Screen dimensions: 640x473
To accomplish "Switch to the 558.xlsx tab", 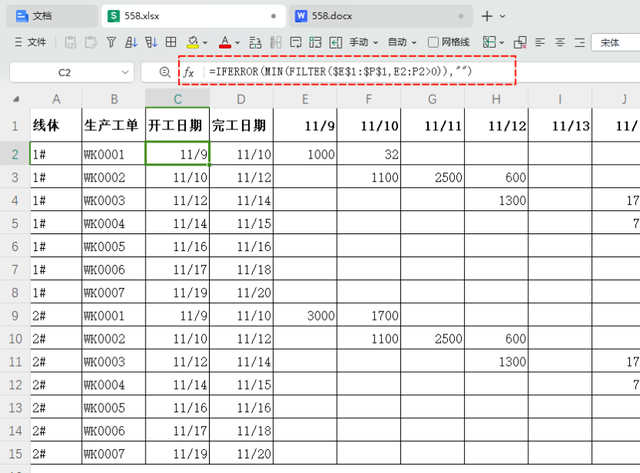I will point(193,16).
